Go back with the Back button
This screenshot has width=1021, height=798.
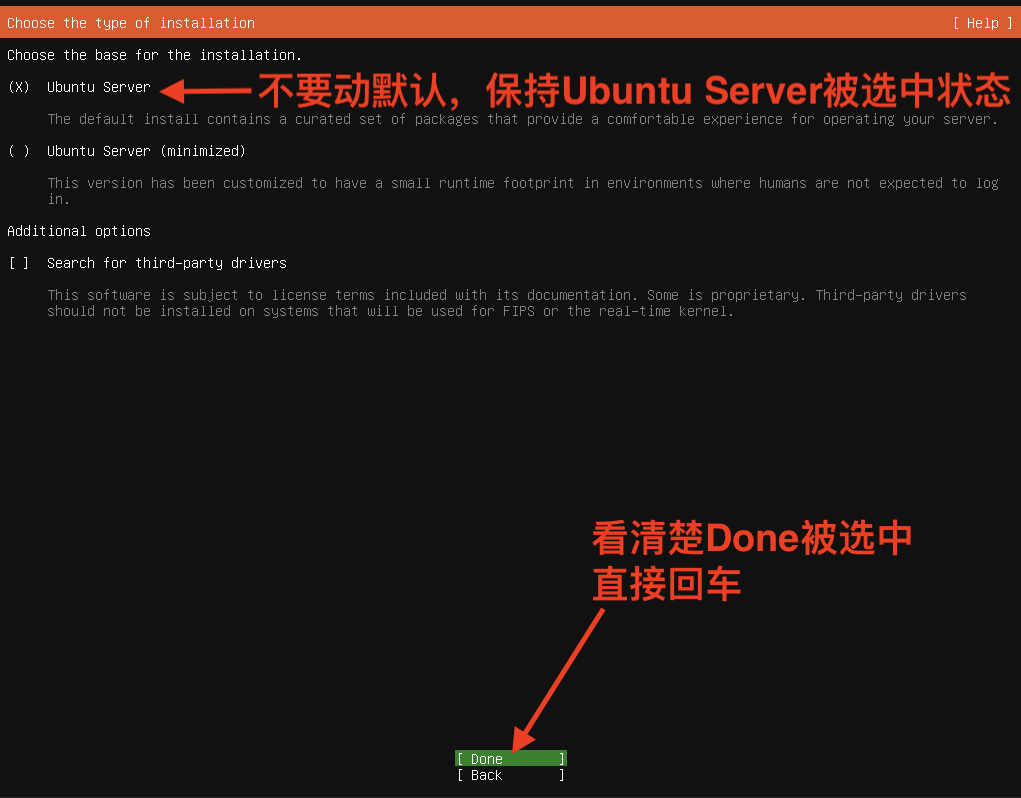click(510, 775)
